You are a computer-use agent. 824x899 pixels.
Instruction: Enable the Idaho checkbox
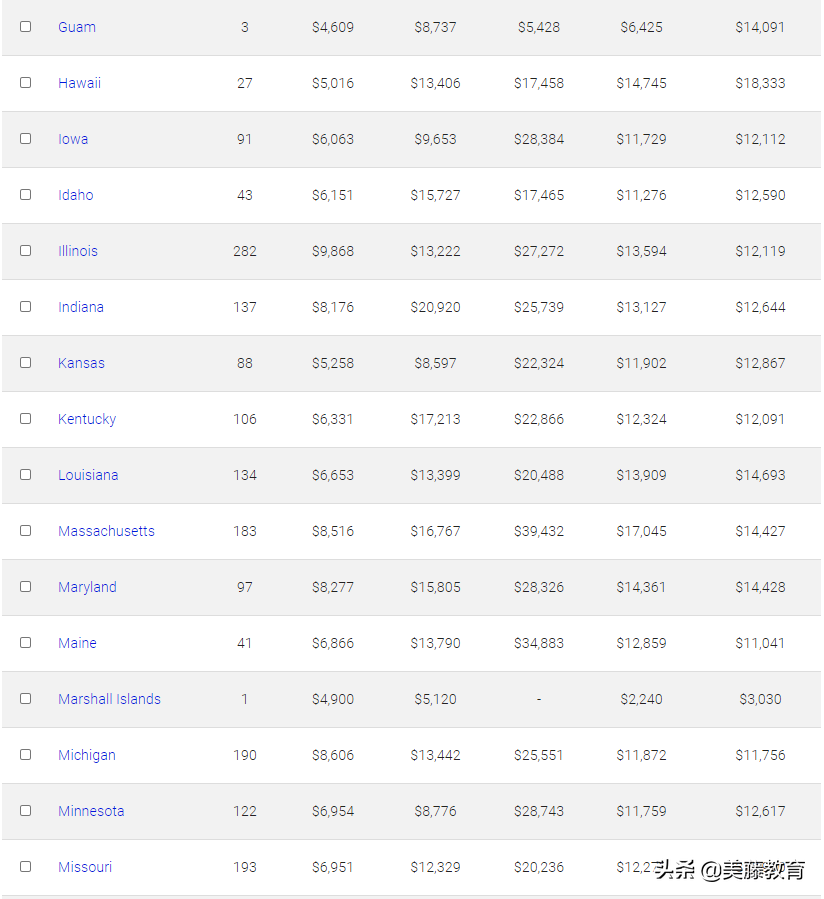(x=26, y=195)
